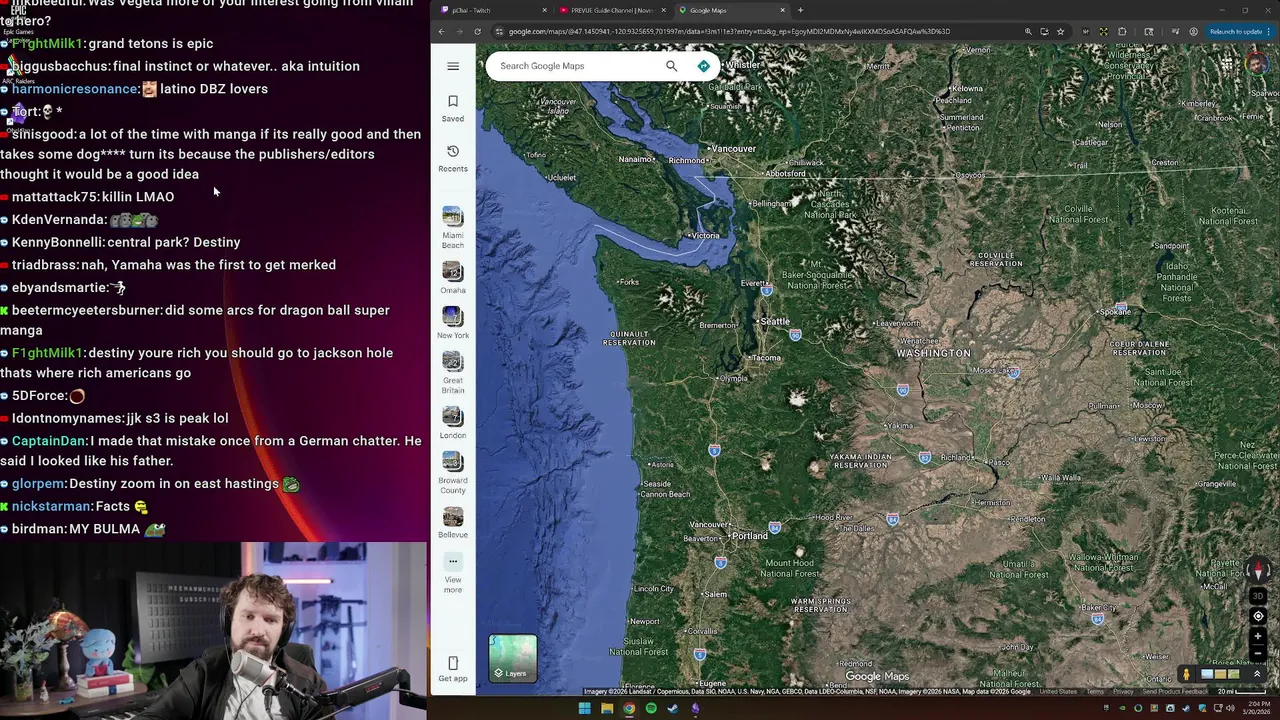
Task: Open Bellevue recent item
Action: point(453,522)
